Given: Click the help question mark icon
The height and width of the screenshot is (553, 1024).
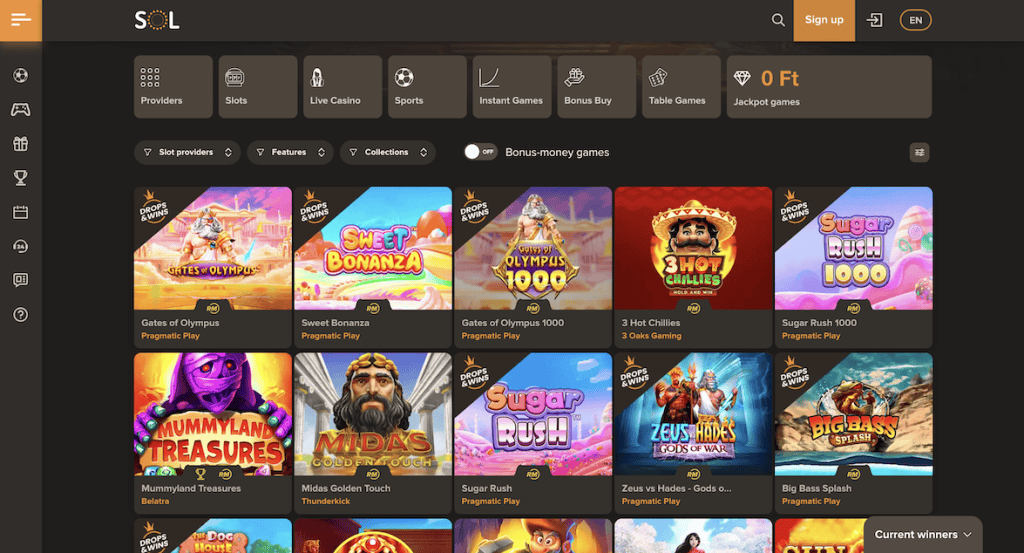Looking at the screenshot, I should coord(20,315).
